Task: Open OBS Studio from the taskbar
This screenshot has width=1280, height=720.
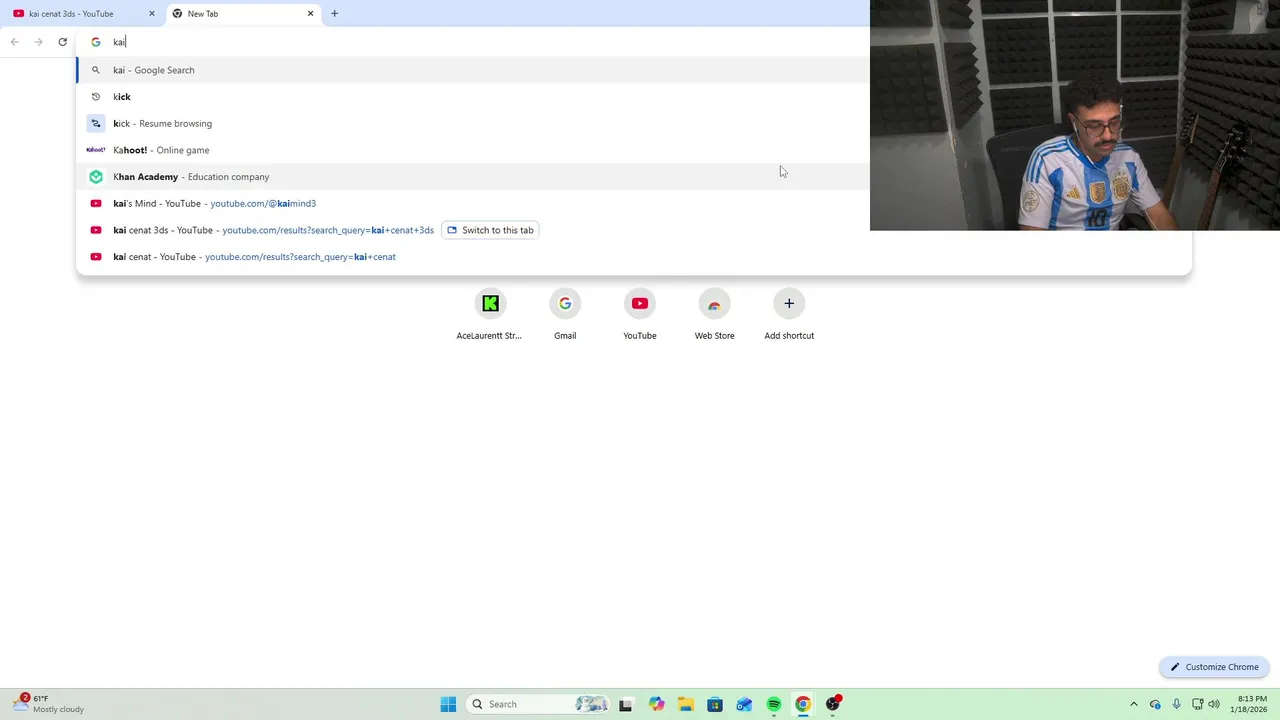Action: click(833, 704)
